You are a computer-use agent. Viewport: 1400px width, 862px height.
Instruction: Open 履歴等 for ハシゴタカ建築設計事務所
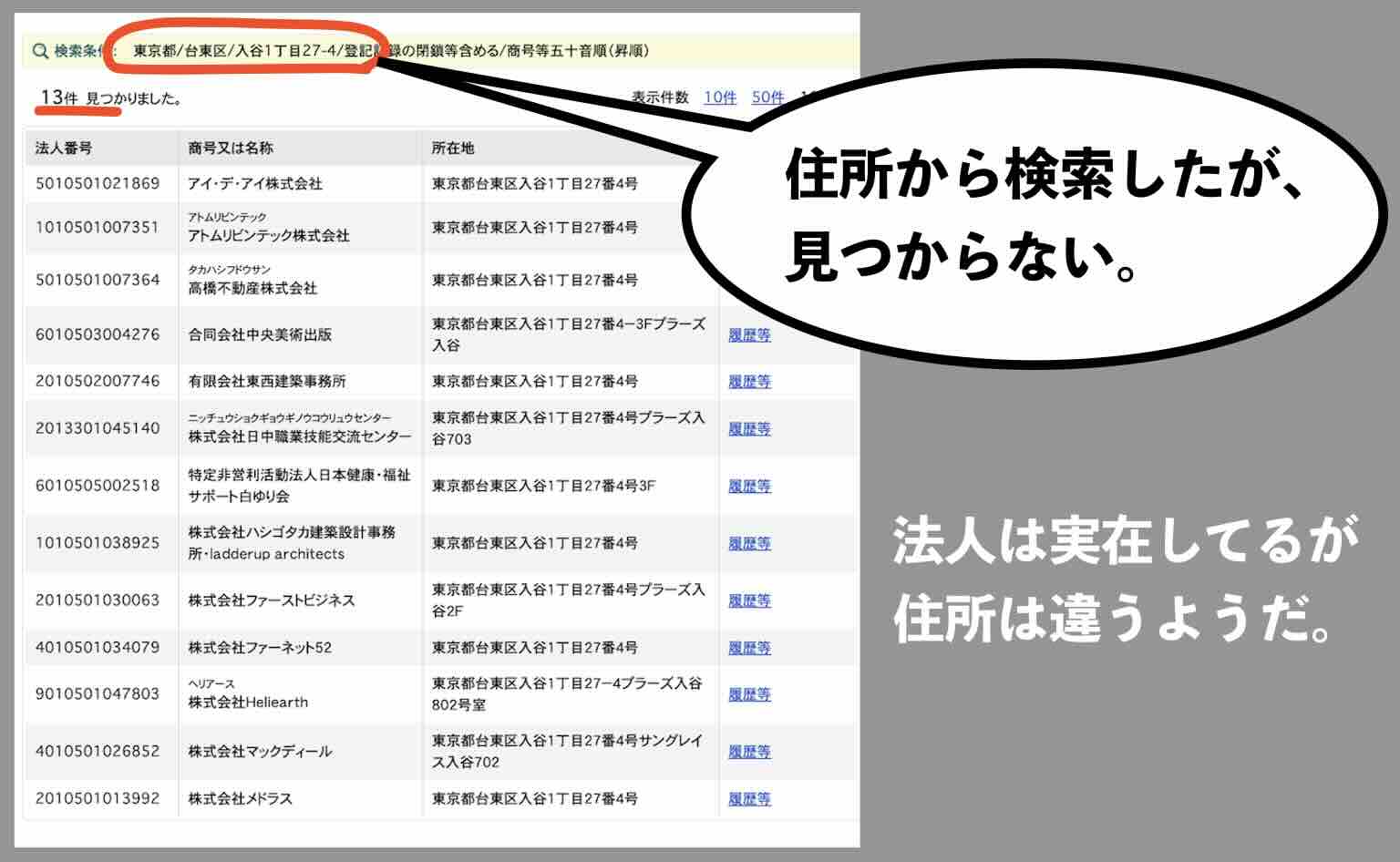749,543
